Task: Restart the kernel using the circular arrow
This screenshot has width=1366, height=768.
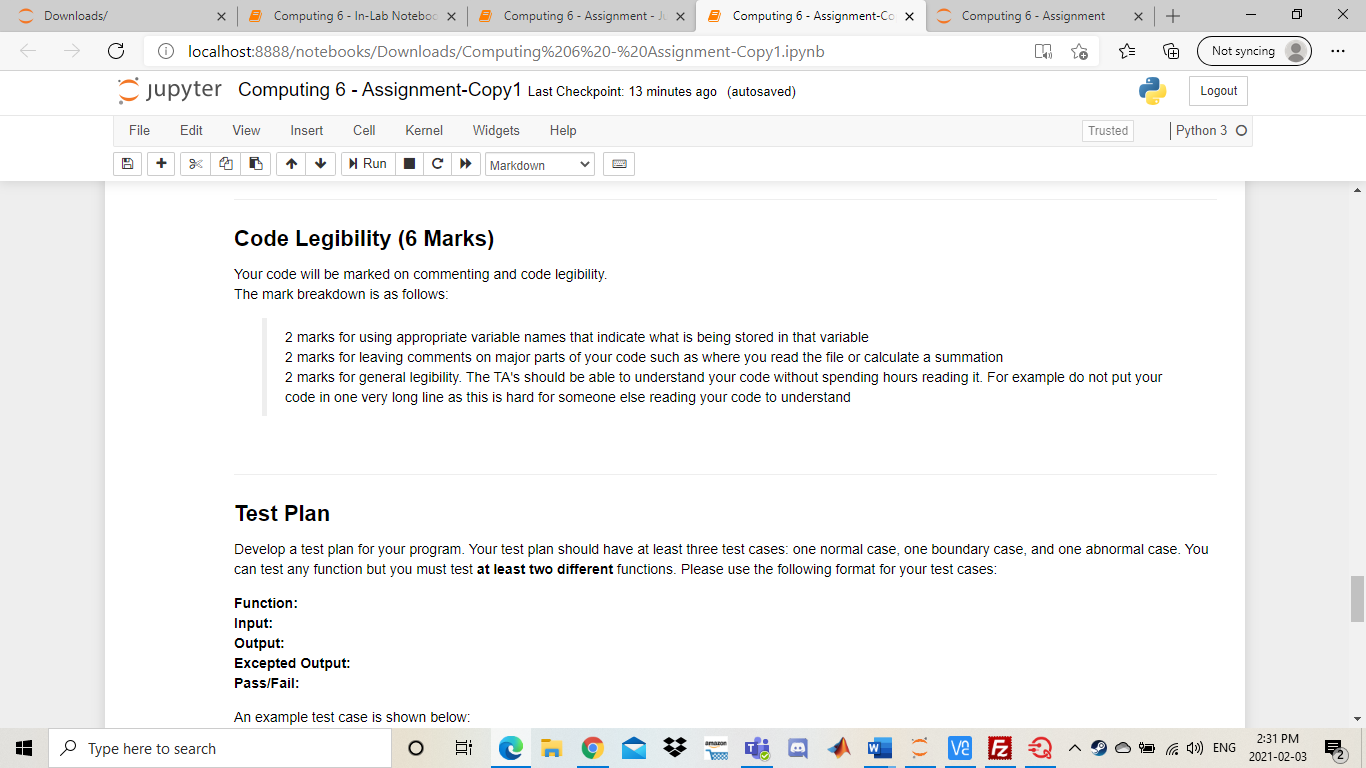Action: [x=436, y=164]
